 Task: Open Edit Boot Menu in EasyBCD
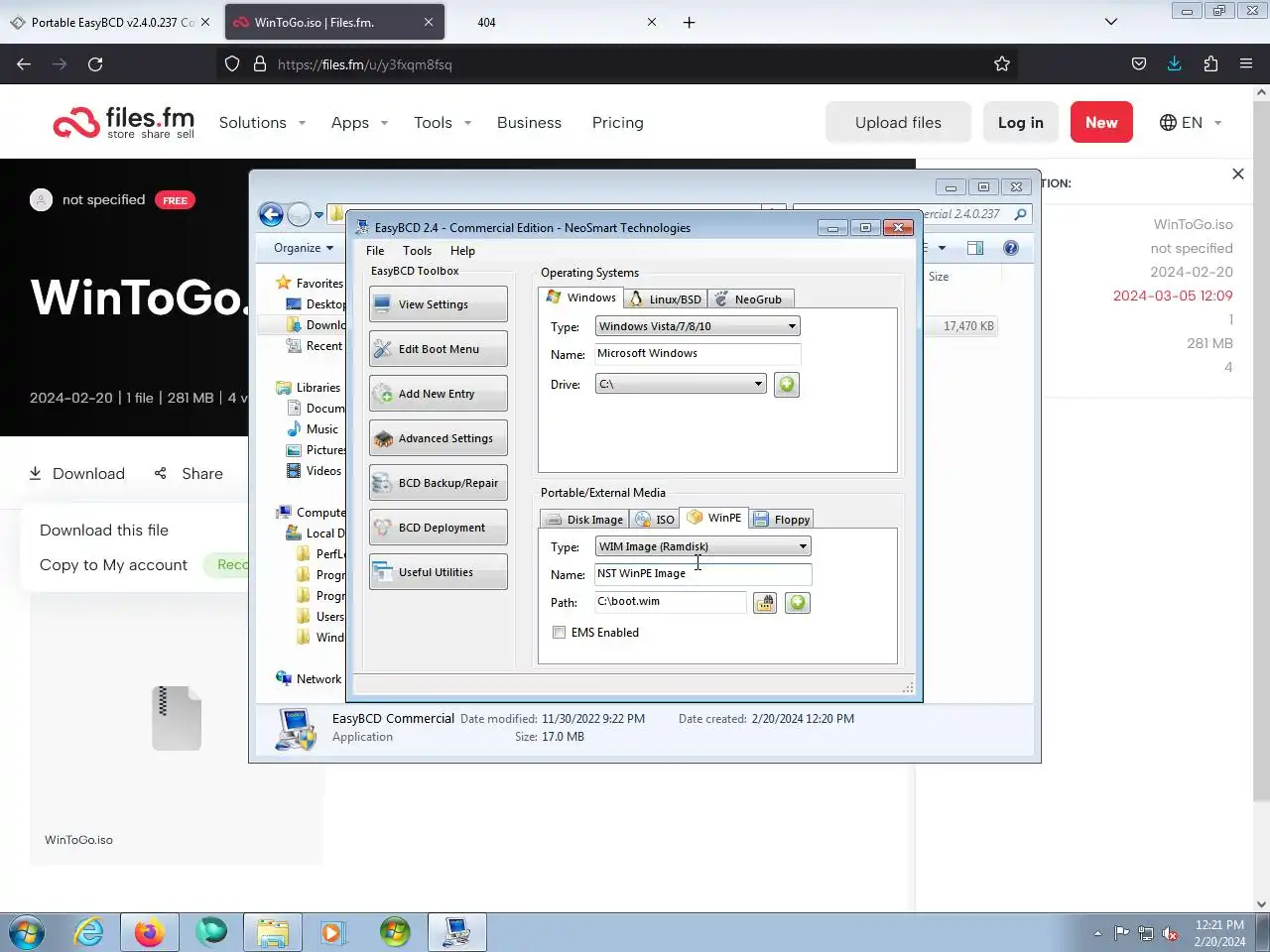[438, 349]
